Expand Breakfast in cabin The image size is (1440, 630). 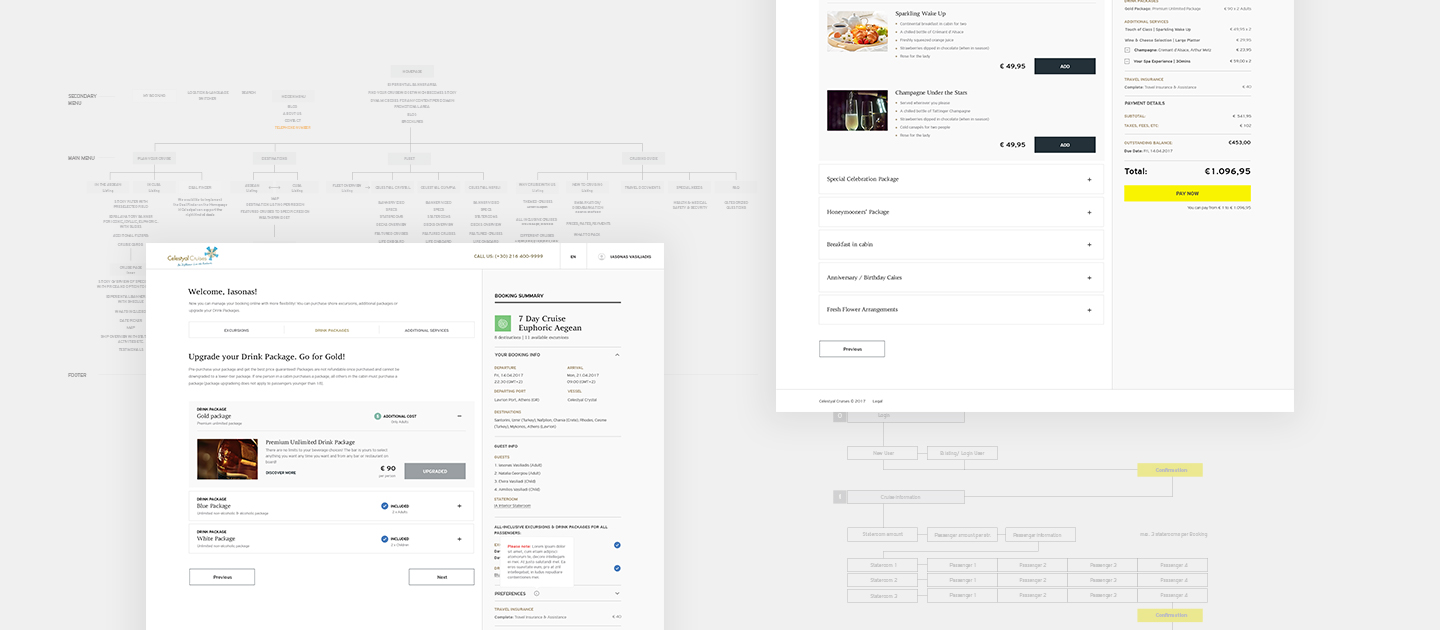coord(1089,245)
